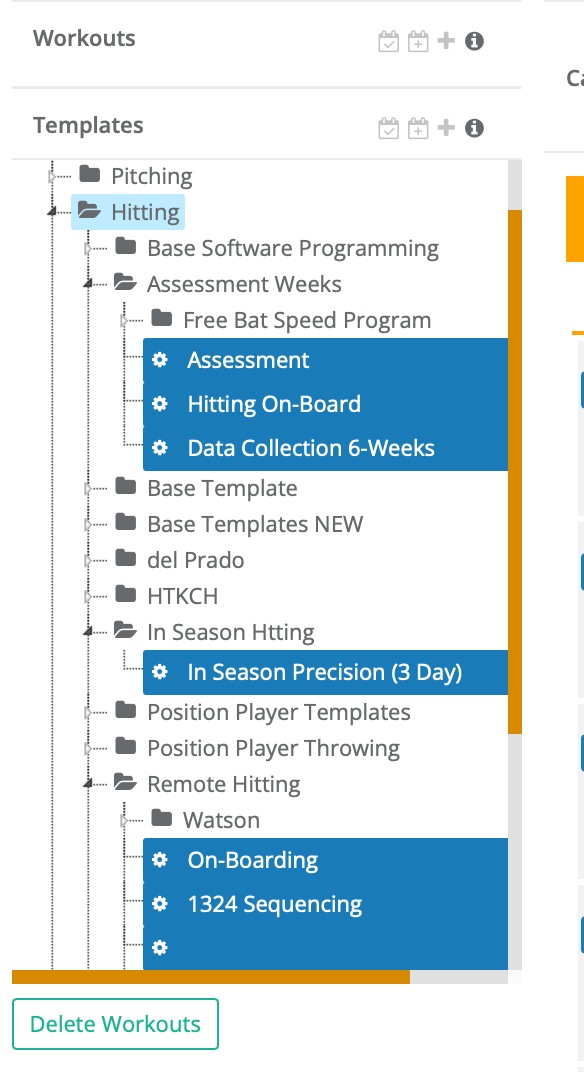Click calendar-check icon in Templates header

388,128
